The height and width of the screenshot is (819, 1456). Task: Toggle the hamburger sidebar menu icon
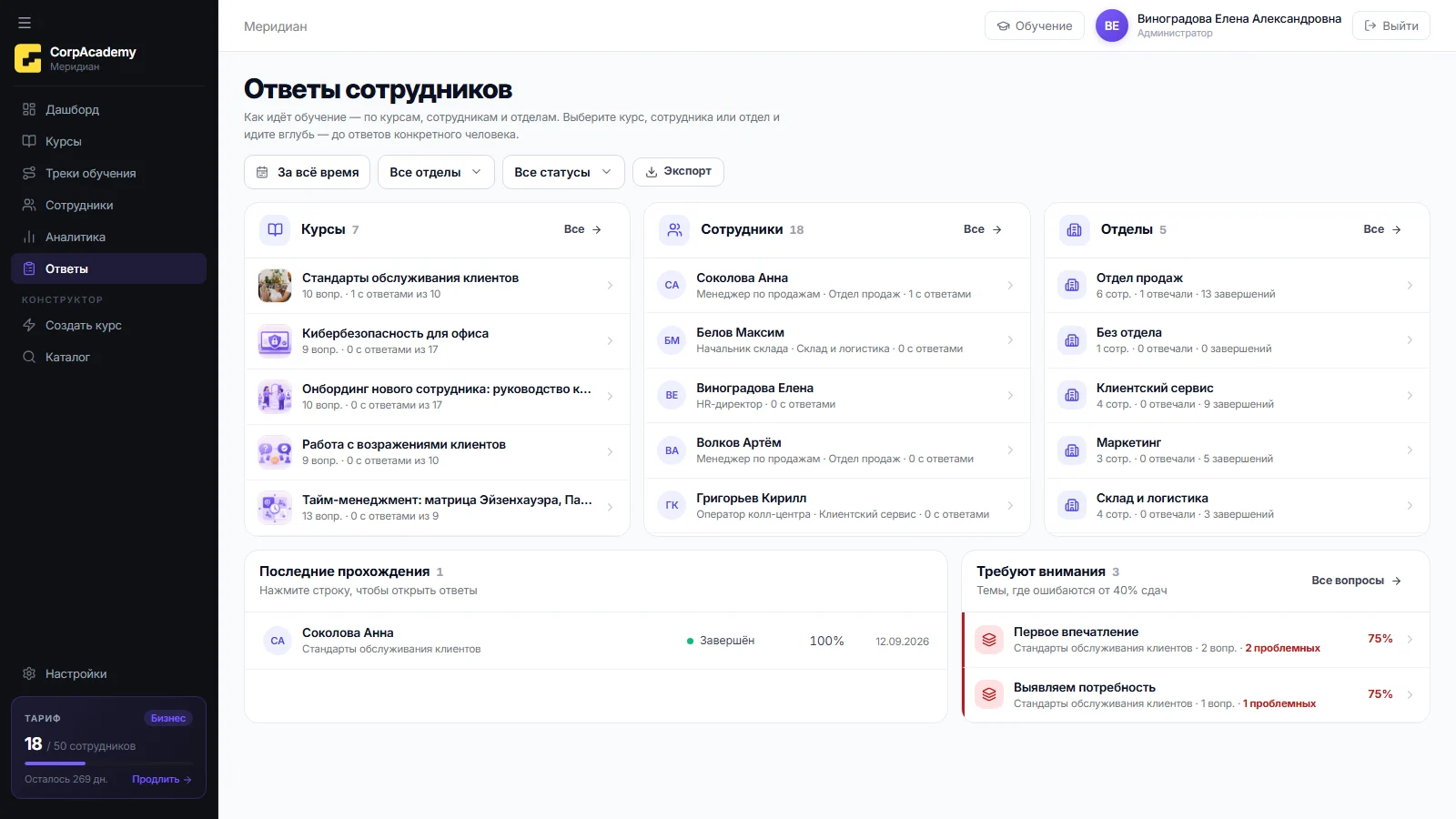[x=25, y=23]
